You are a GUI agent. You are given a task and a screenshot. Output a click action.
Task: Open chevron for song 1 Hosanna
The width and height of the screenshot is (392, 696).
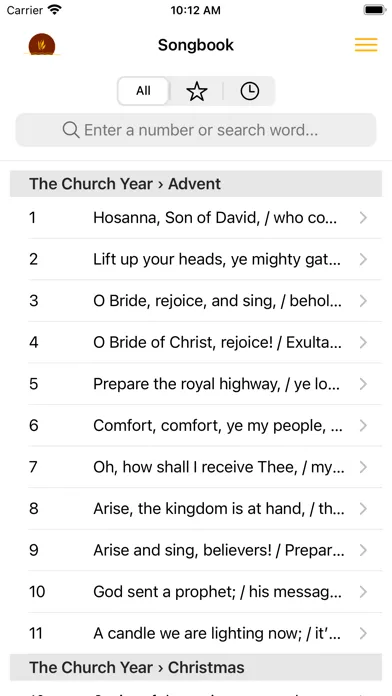click(363, 218)
